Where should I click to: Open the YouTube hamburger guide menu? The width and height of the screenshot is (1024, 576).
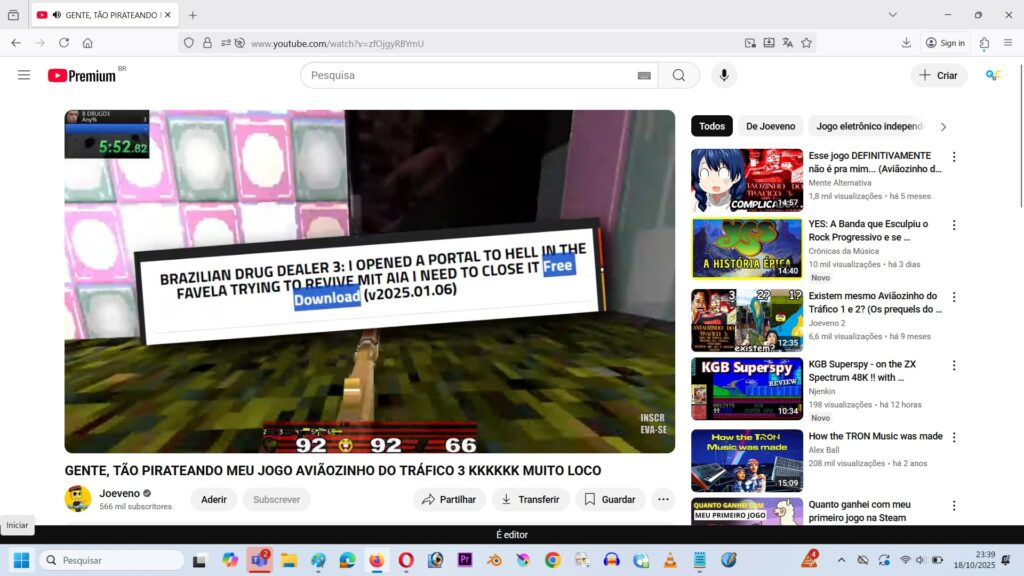click(24, 75)
